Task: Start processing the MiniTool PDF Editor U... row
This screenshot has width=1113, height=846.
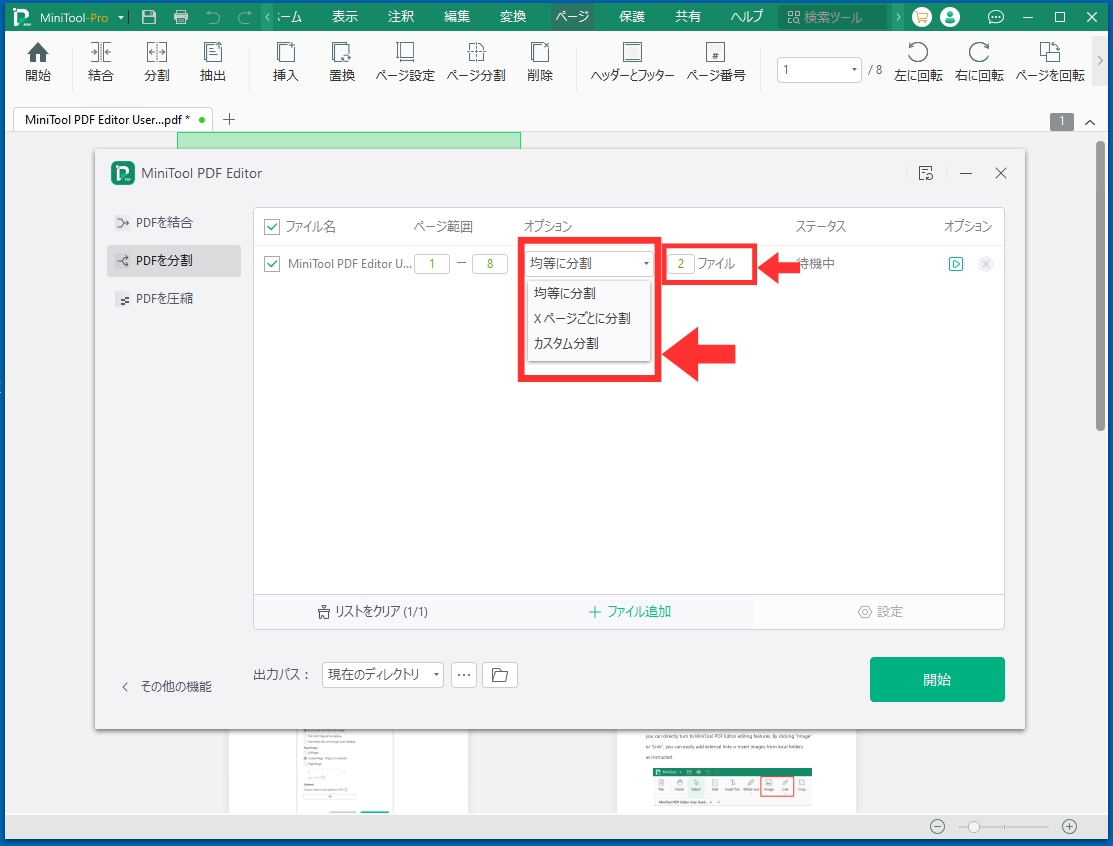Action: (956, 264)
